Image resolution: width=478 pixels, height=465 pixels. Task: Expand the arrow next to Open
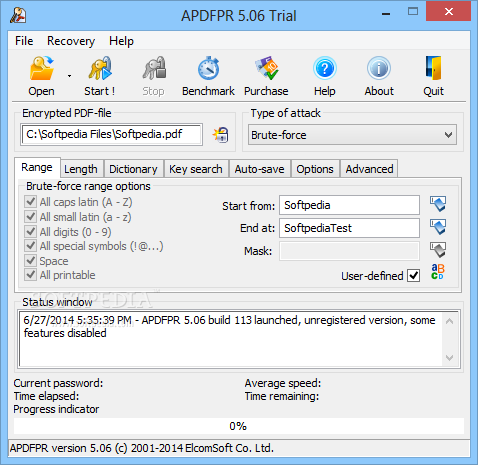click(x=69, y=76)
